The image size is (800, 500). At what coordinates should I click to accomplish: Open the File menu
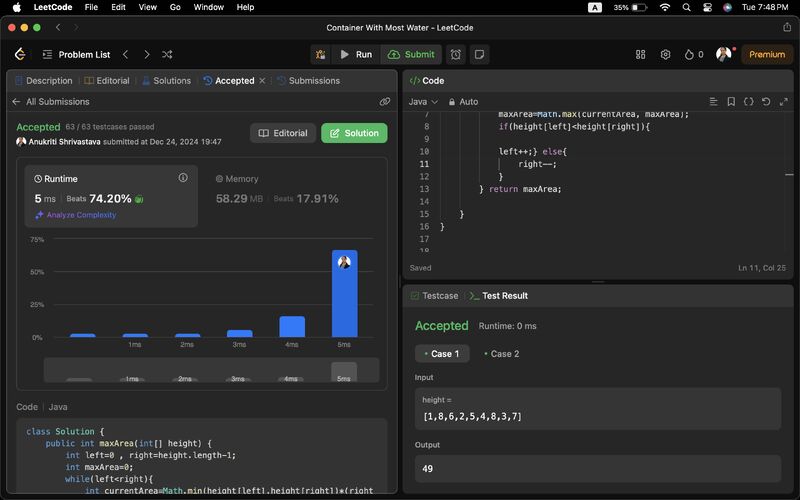coord(91,7)
